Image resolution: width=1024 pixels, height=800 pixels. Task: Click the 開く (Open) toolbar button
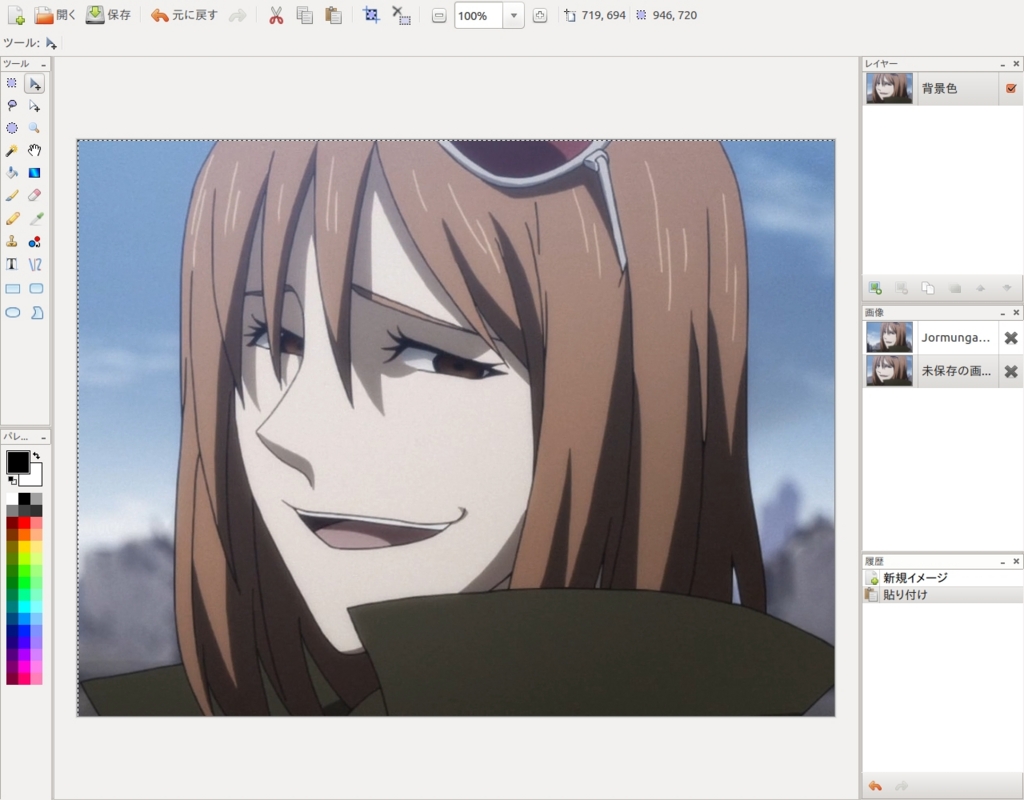[56, 15]
